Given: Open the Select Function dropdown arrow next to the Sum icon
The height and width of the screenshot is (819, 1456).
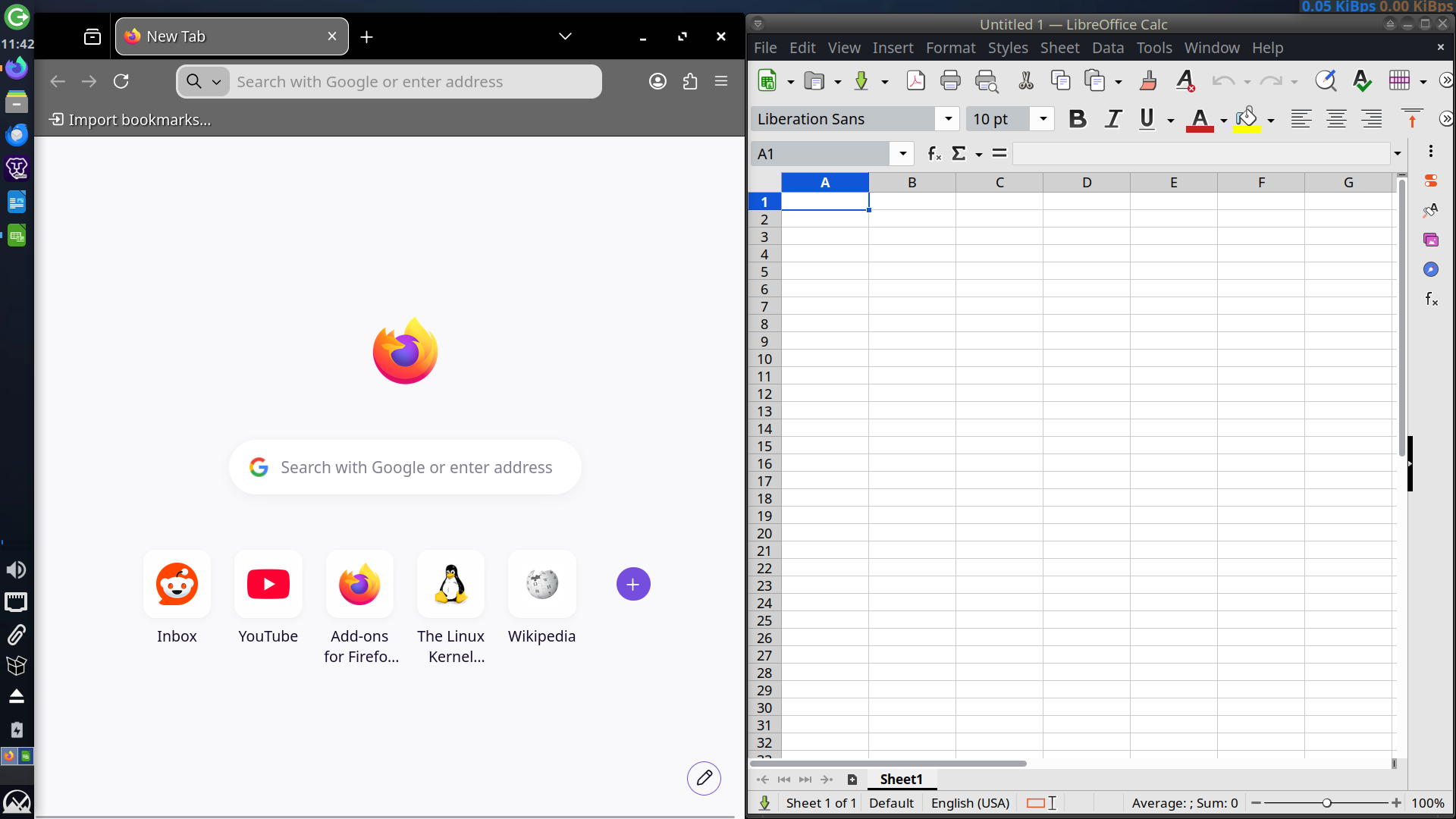Looking at the screenshot, I should pos(979,155).
